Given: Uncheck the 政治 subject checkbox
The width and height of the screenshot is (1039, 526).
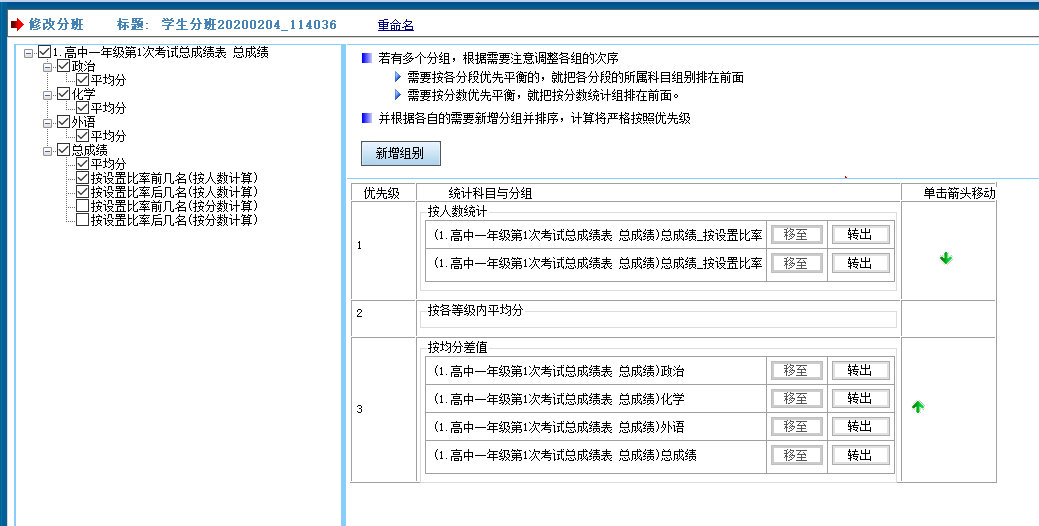Looking at the screenshot, I should (64, 66).
